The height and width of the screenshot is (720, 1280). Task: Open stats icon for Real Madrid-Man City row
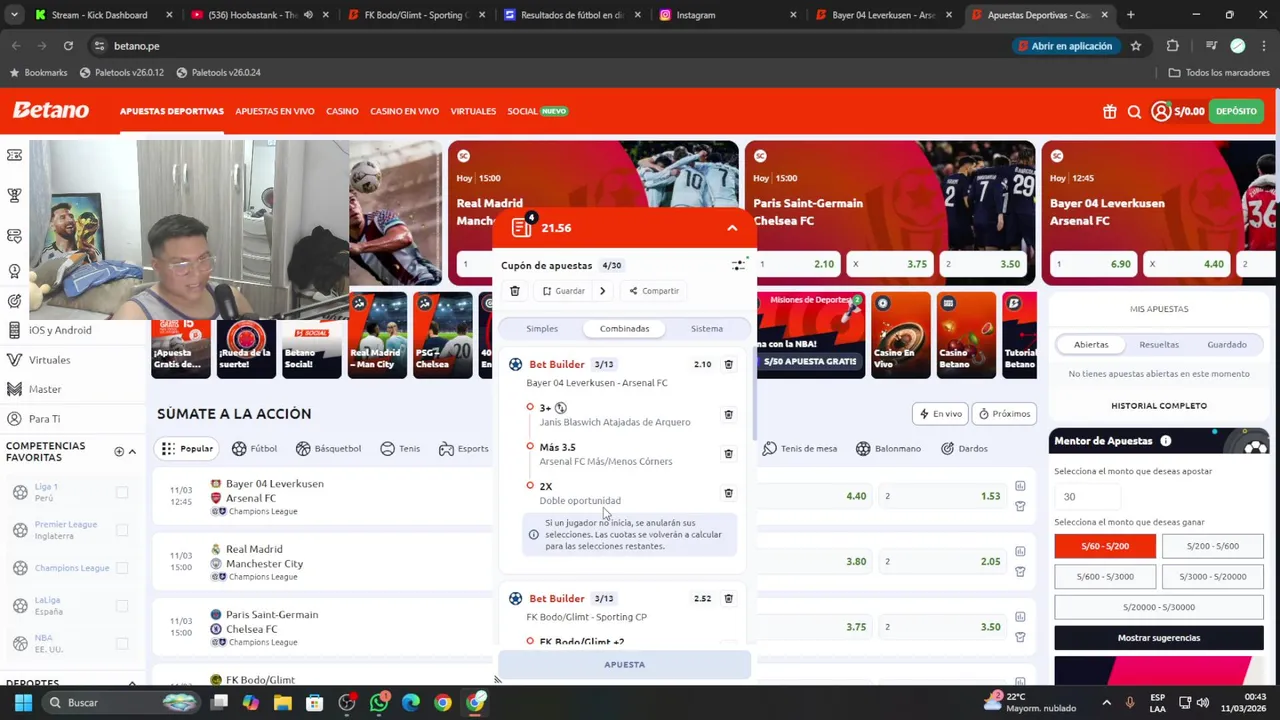[1020, 551]
